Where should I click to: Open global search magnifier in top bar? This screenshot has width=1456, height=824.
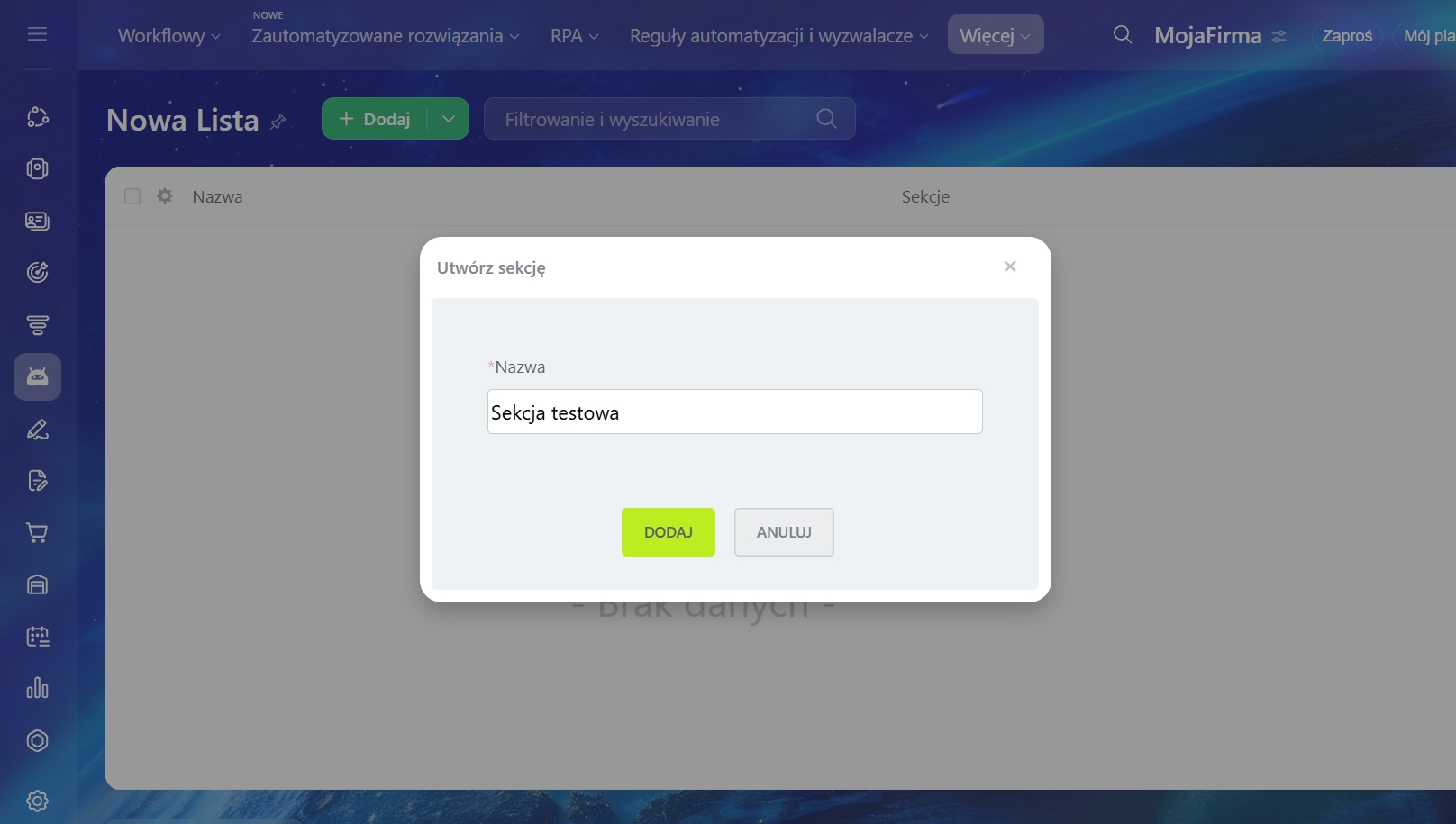pyautogui.click(x=1122, y=35)
